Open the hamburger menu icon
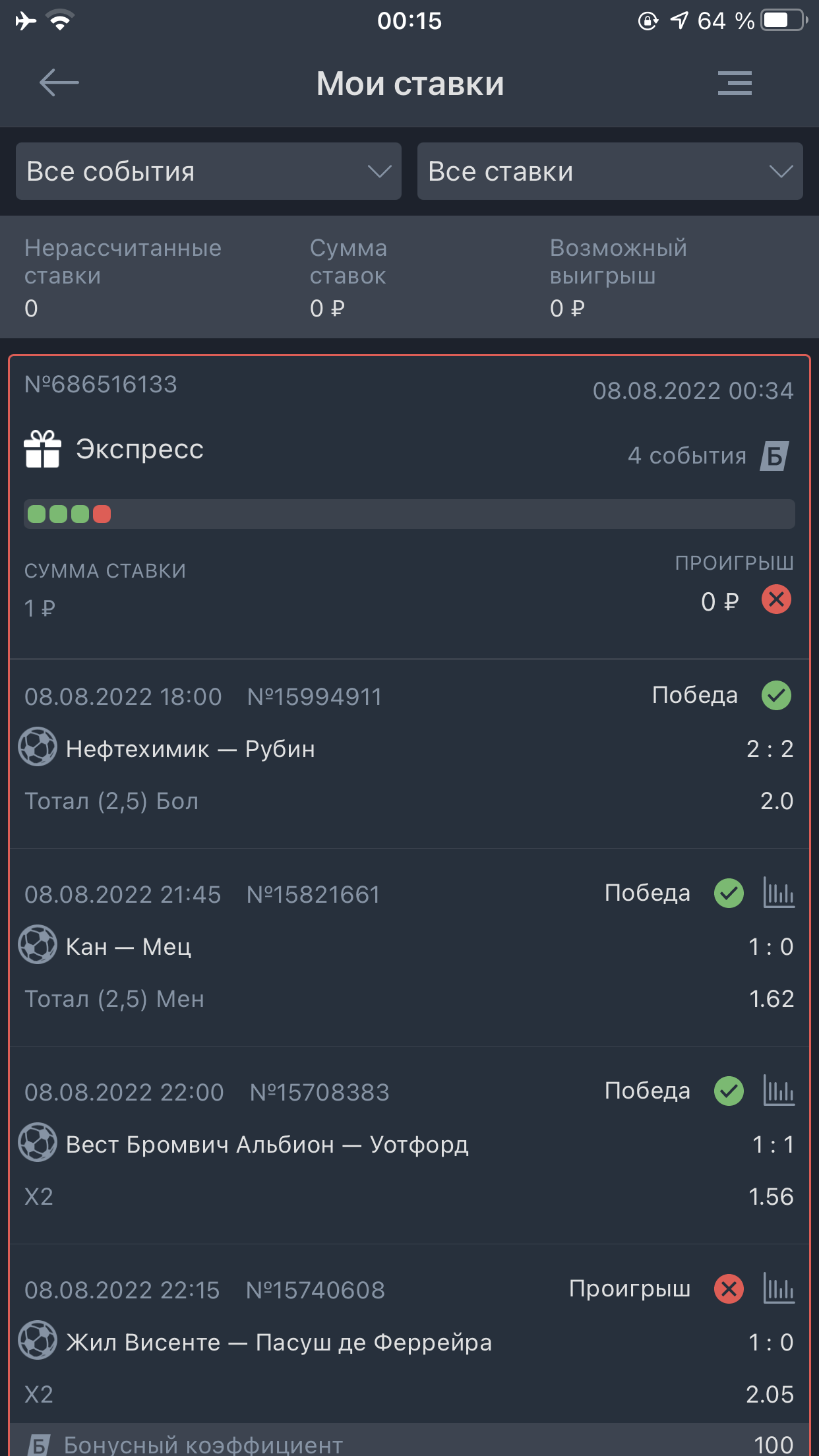 (735, 83)
